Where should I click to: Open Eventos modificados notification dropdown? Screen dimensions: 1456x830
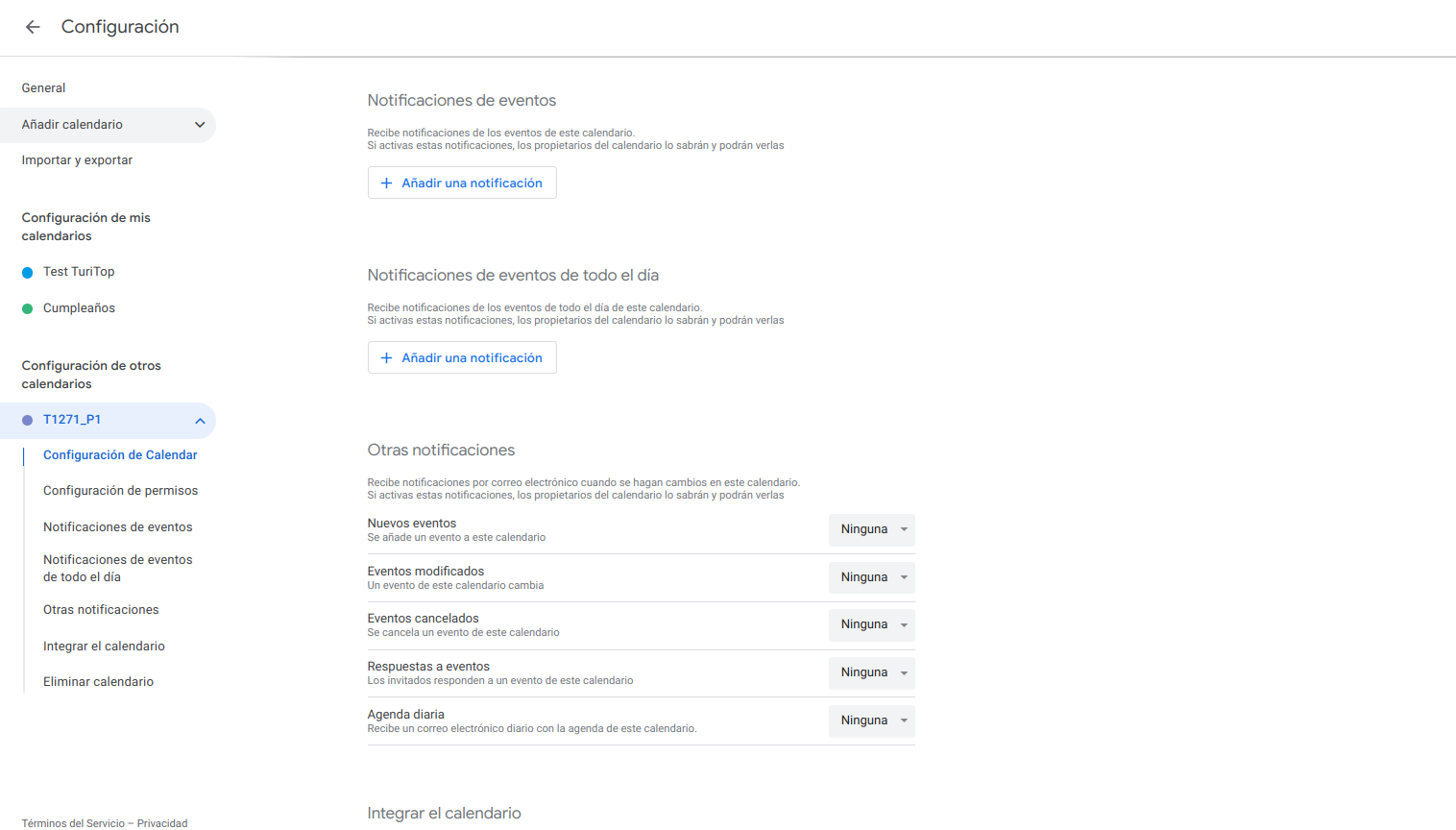(x=871, y=577)
